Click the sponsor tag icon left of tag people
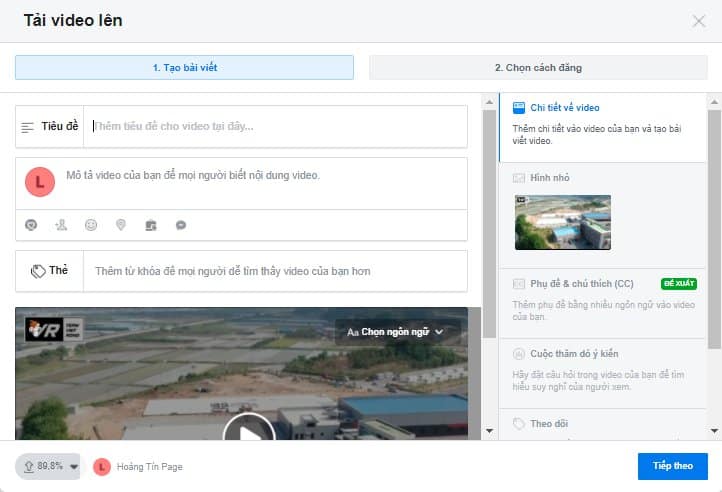 coord(31,225)
